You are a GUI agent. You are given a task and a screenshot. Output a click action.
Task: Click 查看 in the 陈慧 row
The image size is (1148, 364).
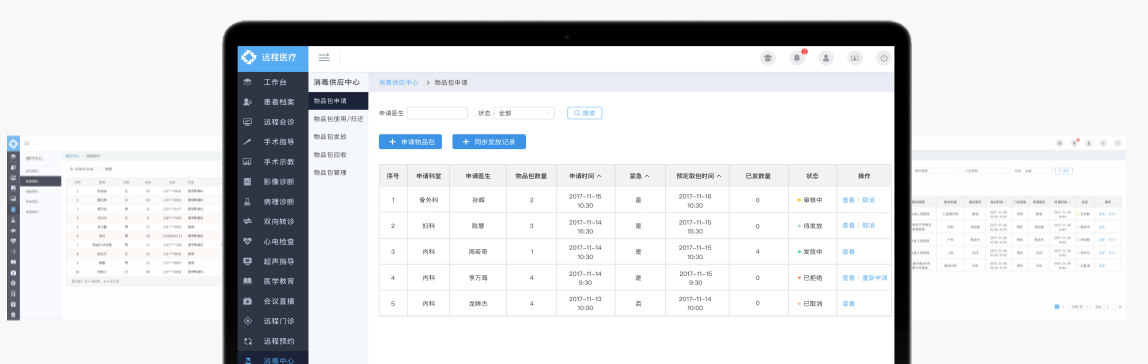point(849,226)
